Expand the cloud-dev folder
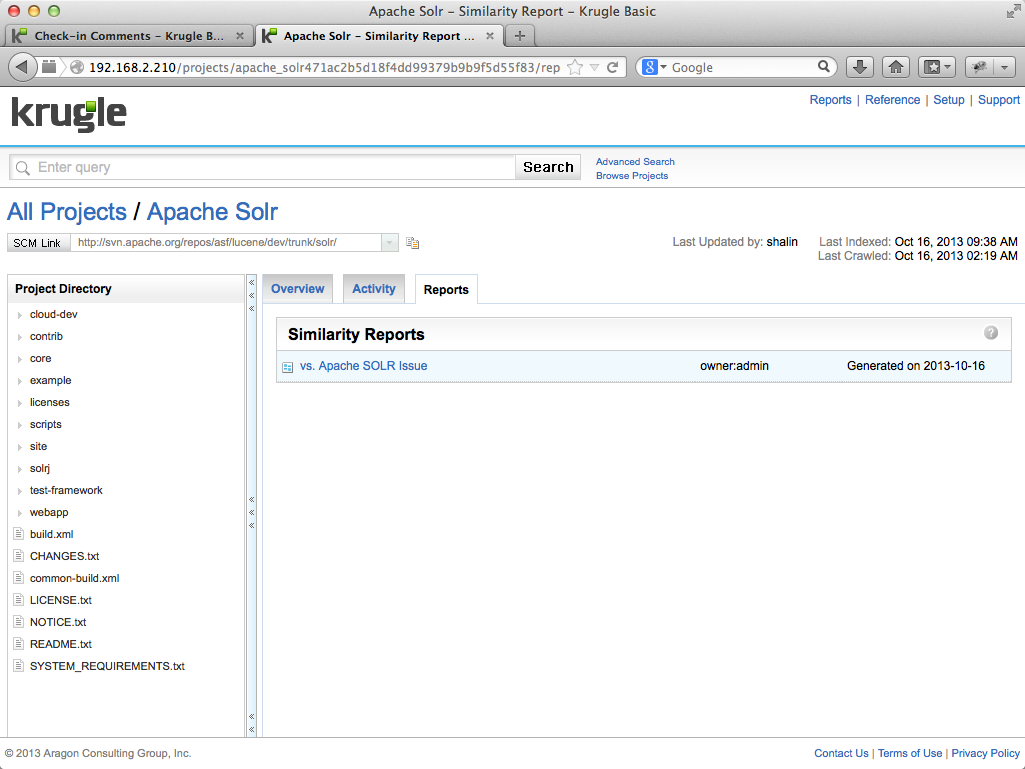 tap(20, 315)
